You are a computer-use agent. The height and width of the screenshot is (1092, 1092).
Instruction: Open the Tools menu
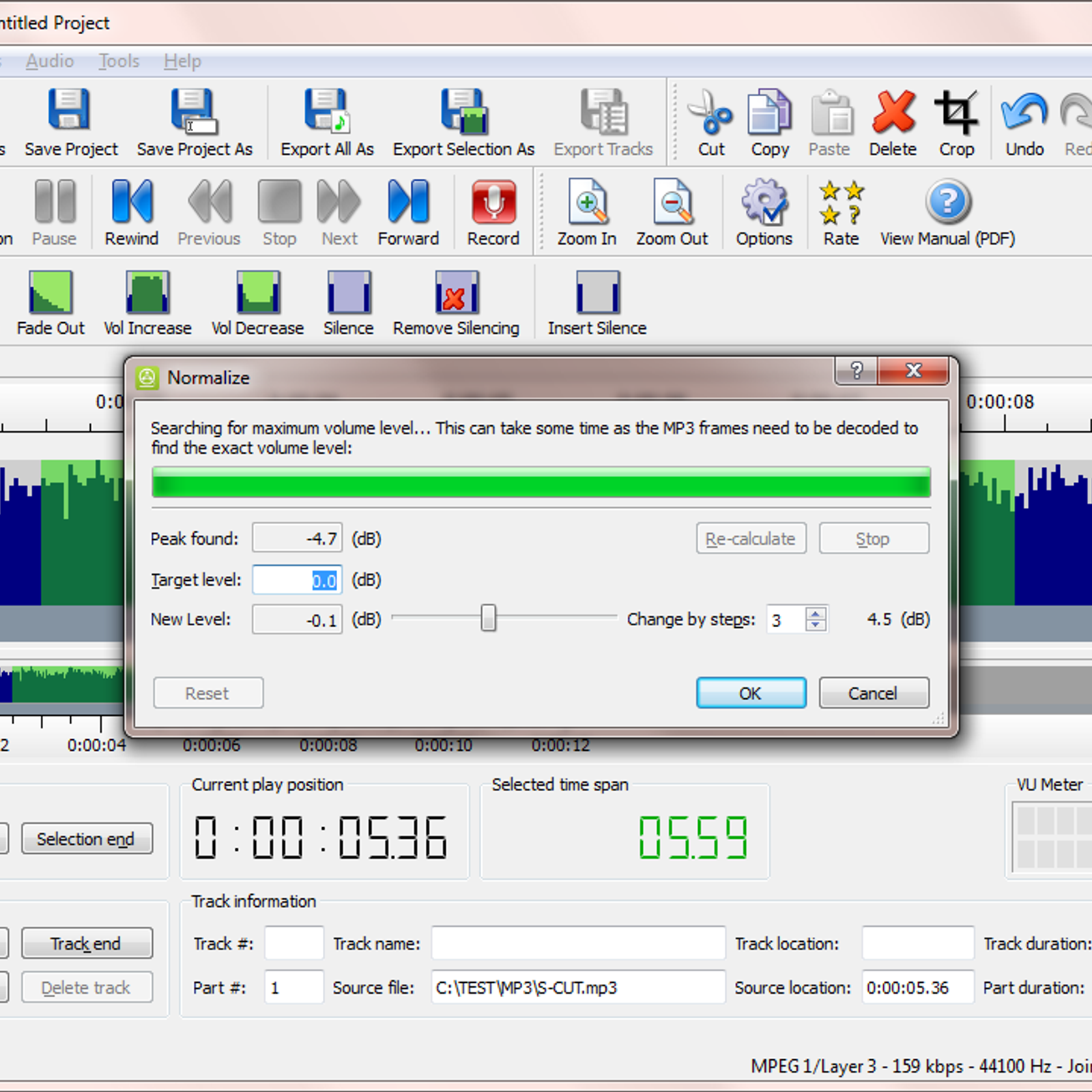tap(119, 61)
